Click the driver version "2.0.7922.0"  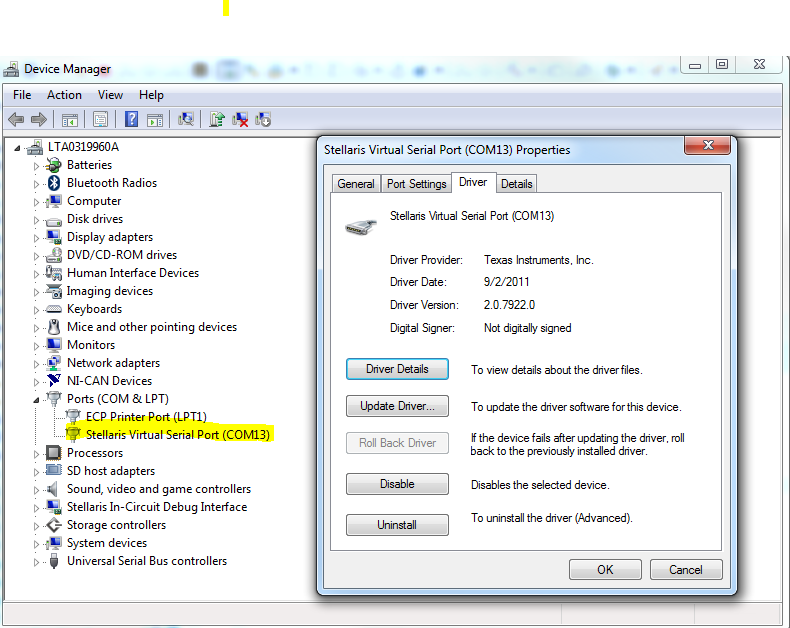click(x=509, y=305)
